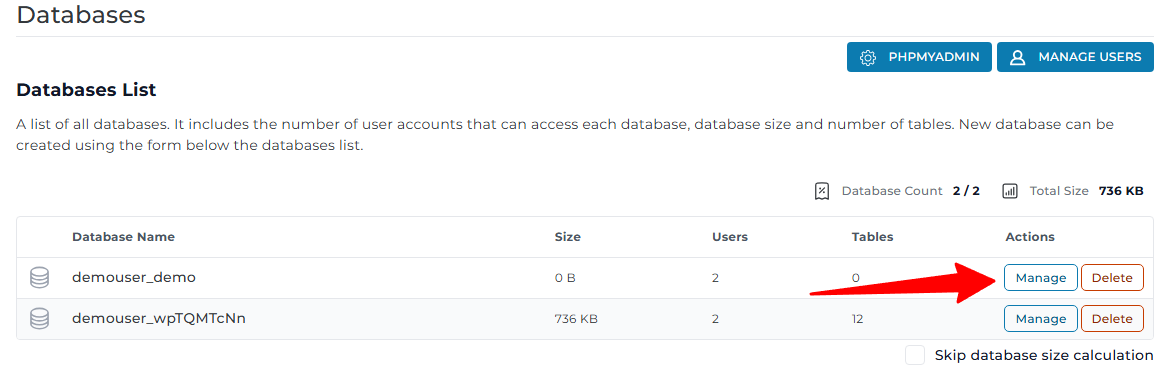
Task: Click the Database Name column header
Action: click(123, 237)
